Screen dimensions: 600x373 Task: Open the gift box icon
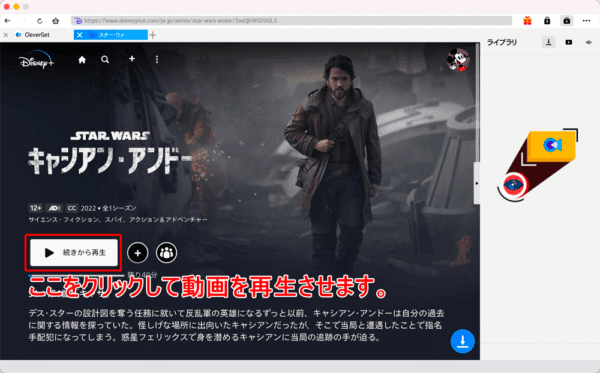coord(527,21)
